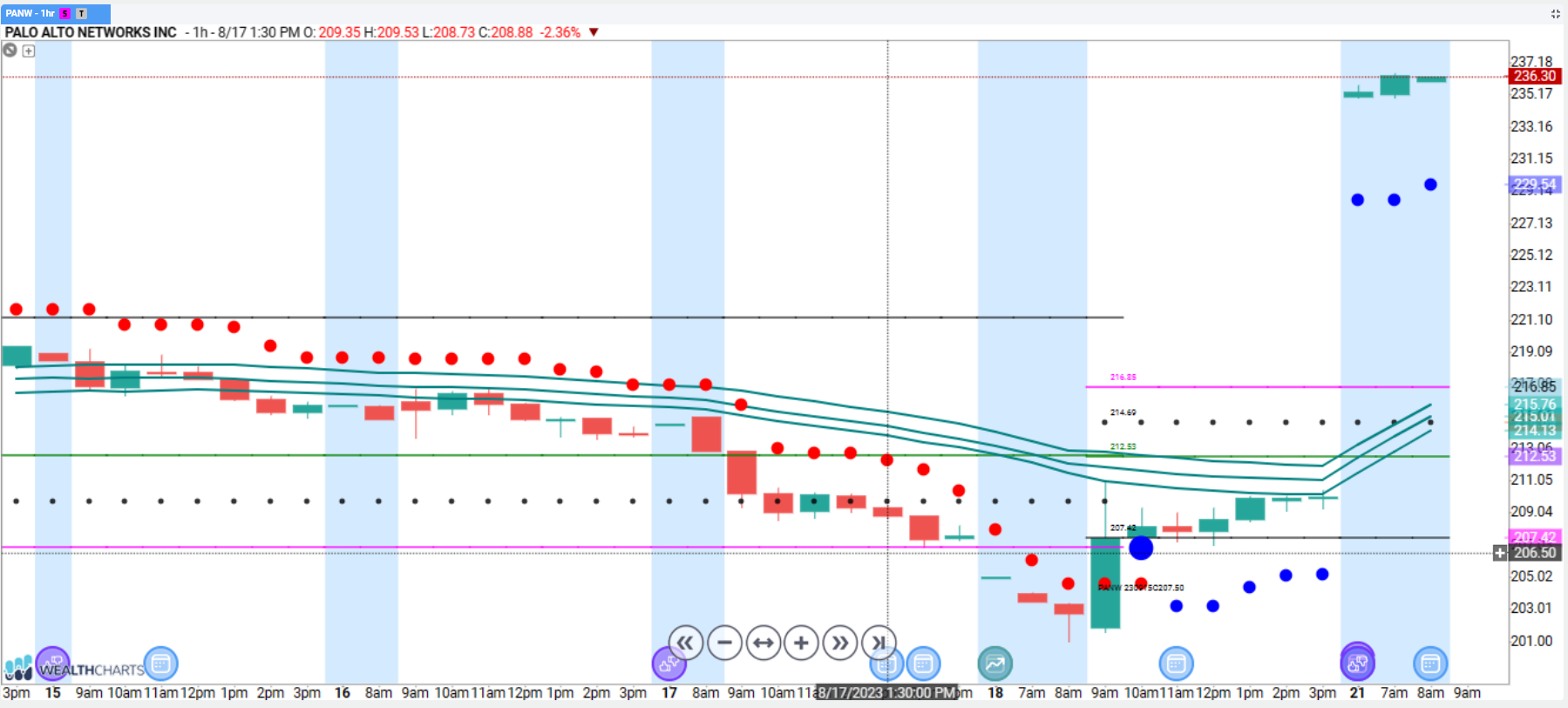Screen dimensions: 1568x708
Task: Click the -2.36% change value
Action: point(560,32)
